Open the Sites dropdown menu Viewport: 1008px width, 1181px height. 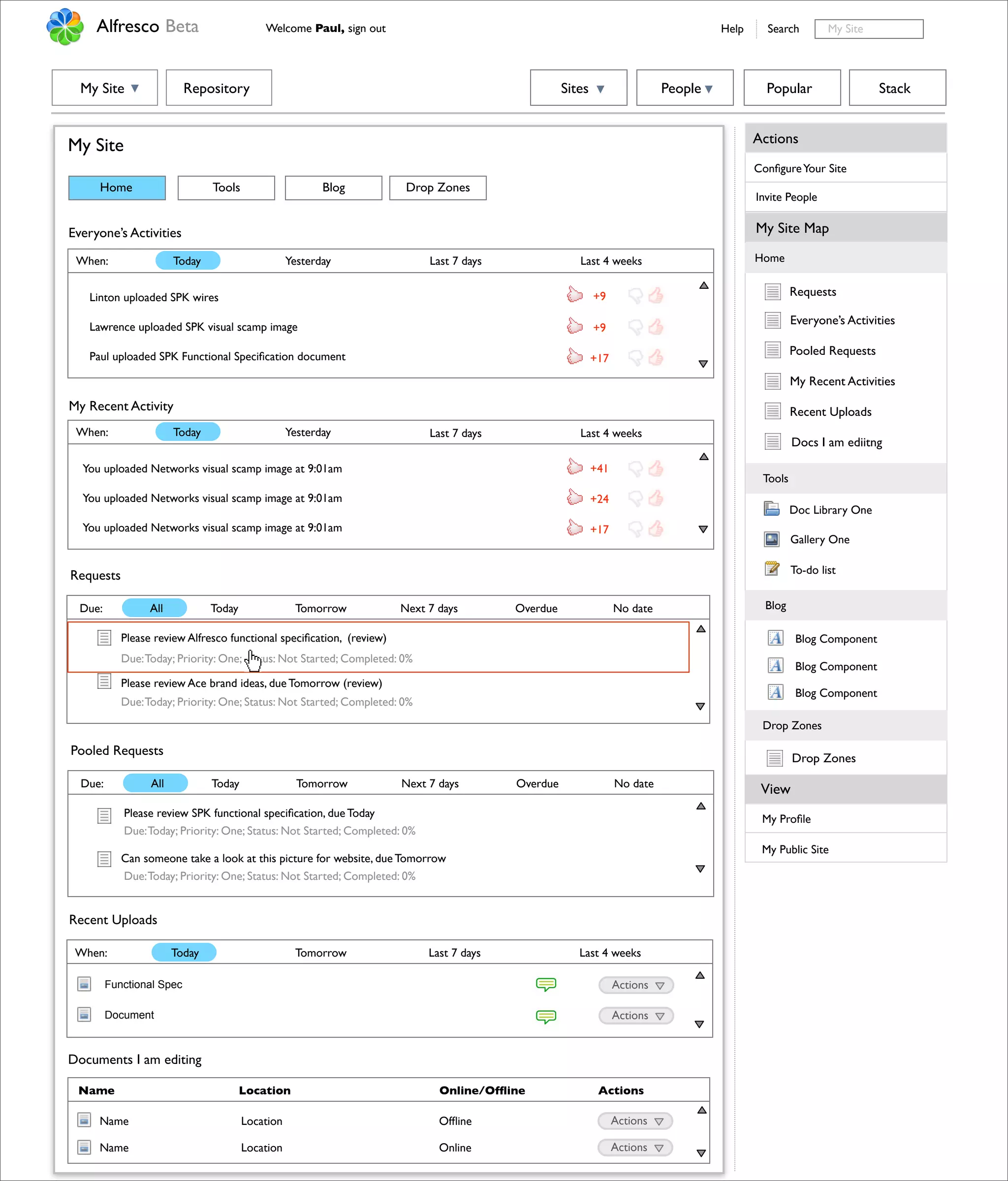click(x=579, y=88)
